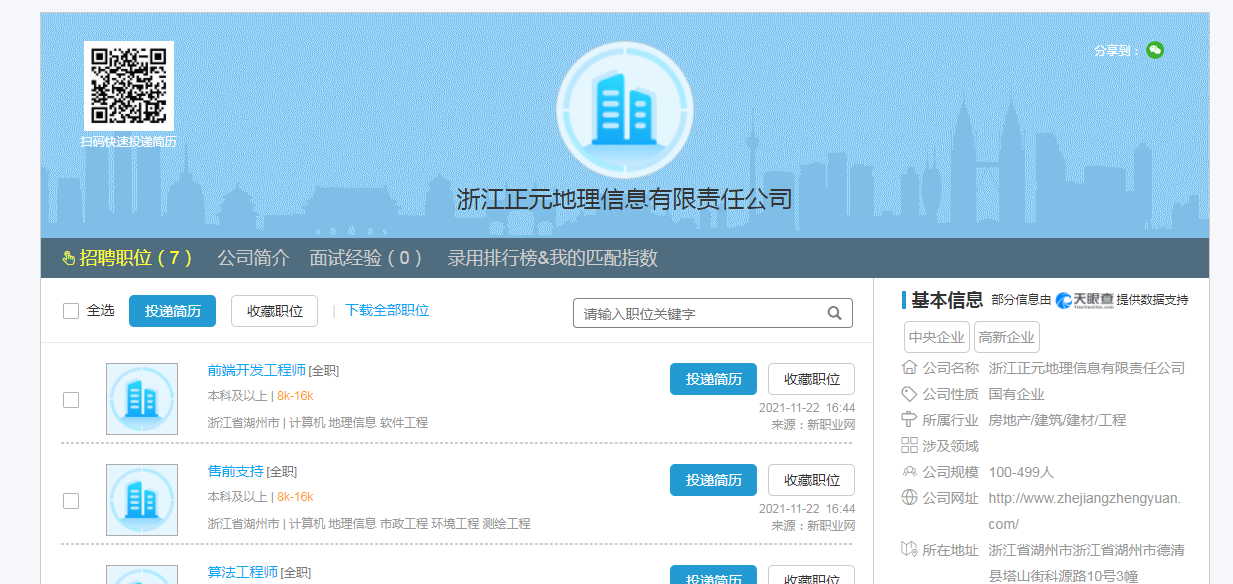The width and height of the screenshot is (1233, 584).
Task: Click the 下载全部职位 link
Action: (387, 311)
